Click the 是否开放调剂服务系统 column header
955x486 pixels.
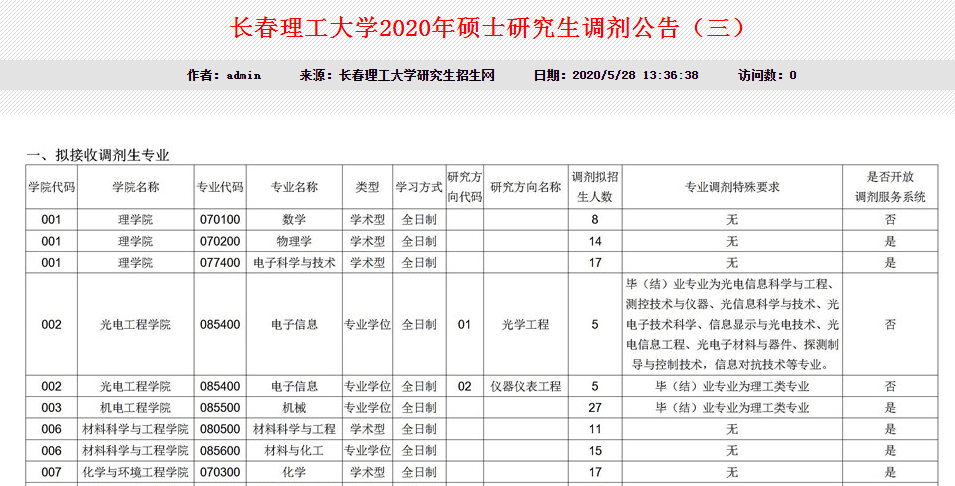pos(890,187)
